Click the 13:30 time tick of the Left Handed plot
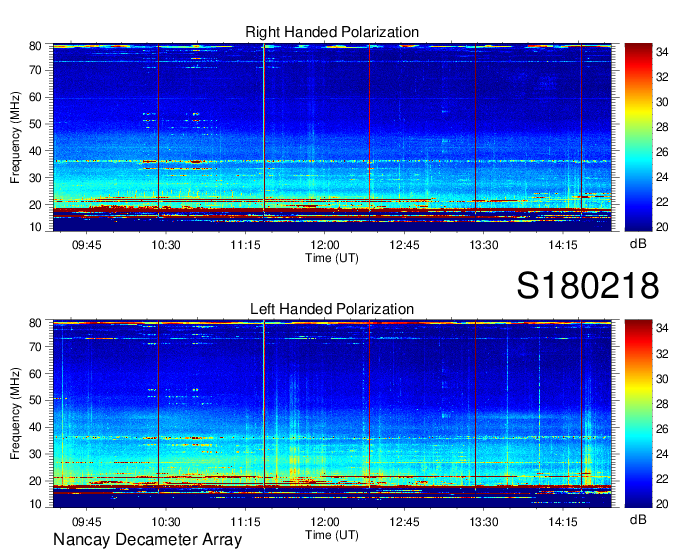 [x=484, y=522]
